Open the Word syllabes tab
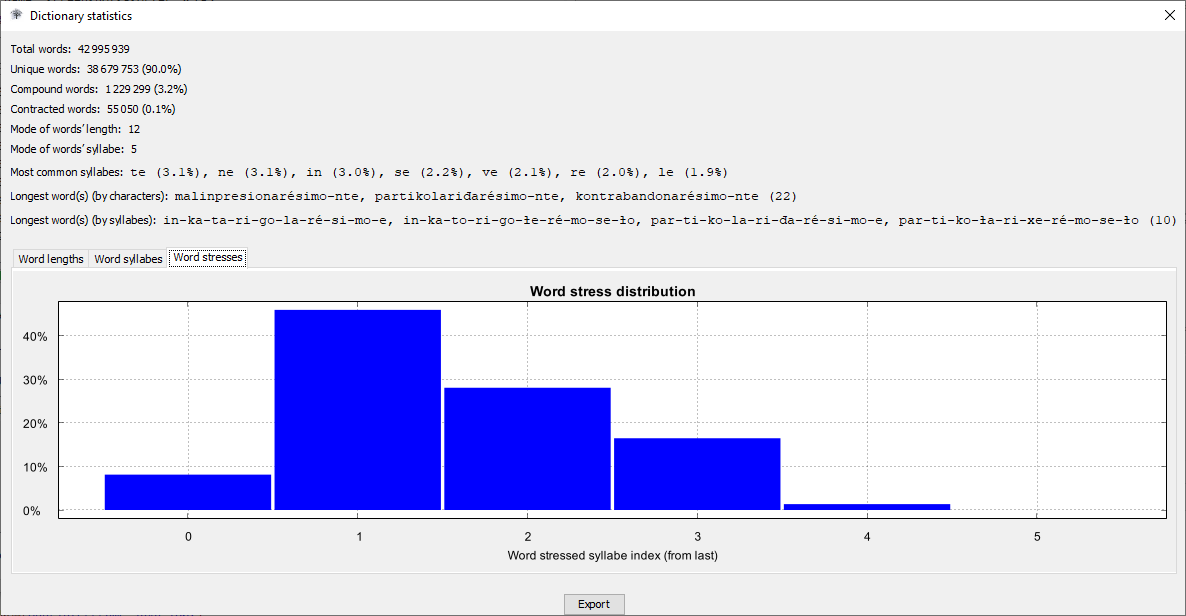 (x=128, y=259)
